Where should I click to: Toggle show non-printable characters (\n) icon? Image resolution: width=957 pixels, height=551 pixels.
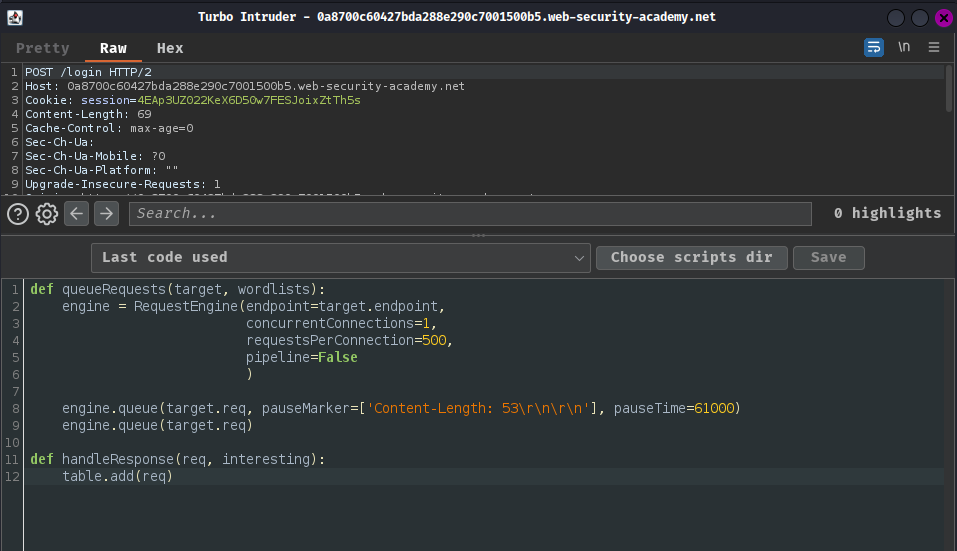904,47
